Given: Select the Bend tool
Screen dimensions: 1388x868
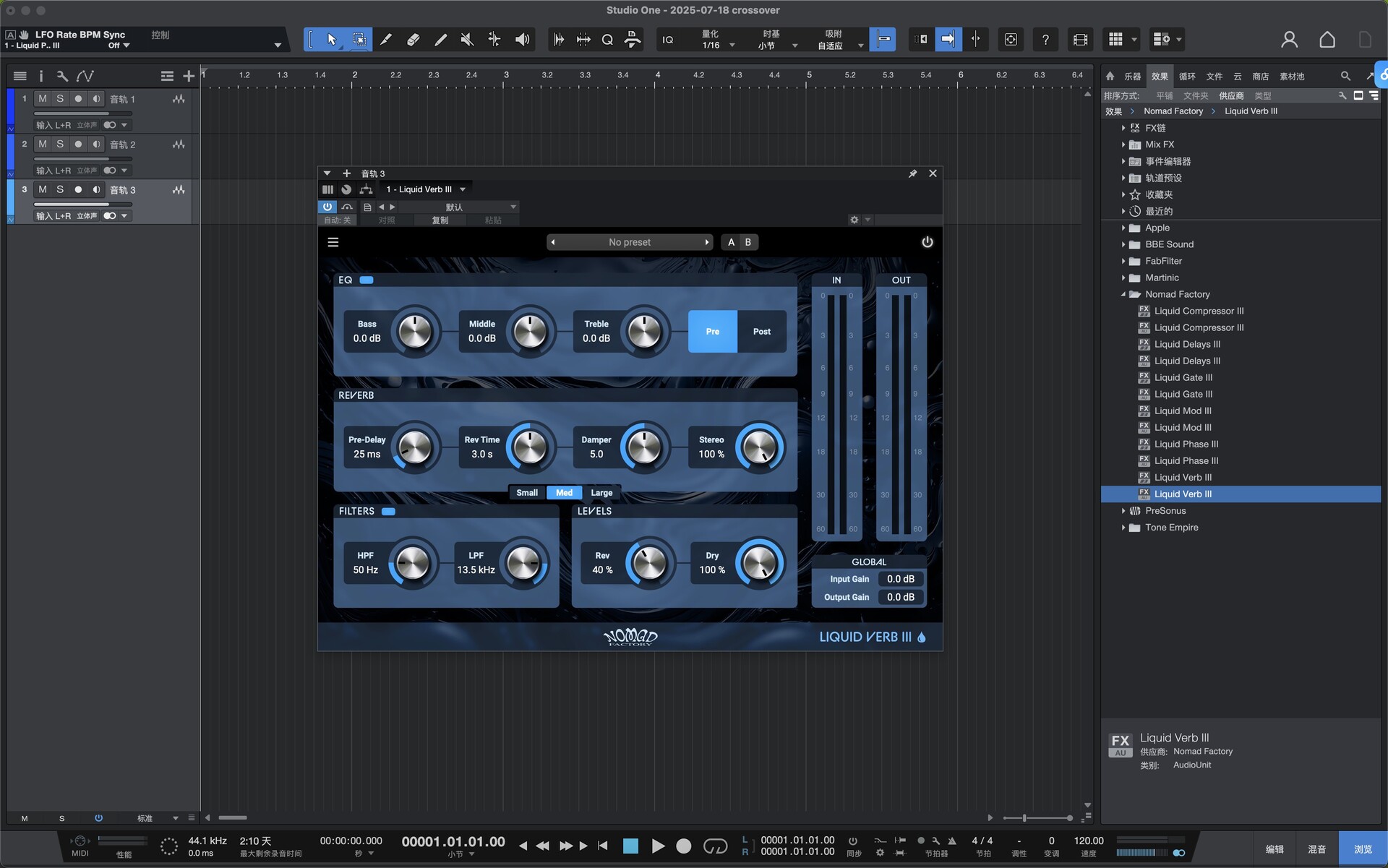Looking at the screenshot, I should (494, 40).
